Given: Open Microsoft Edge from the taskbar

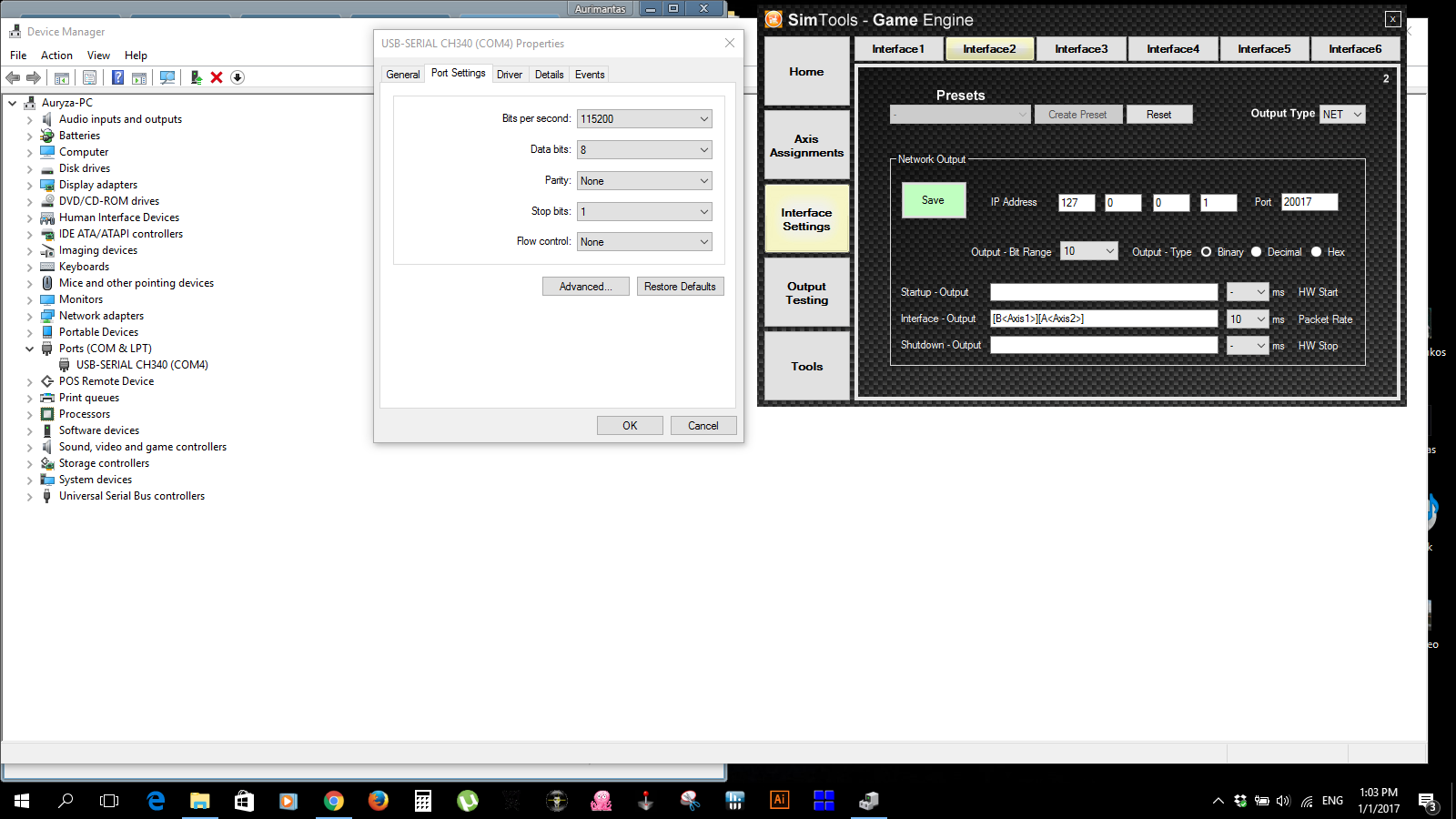Looking at the screenshot, I should point(156,801).
